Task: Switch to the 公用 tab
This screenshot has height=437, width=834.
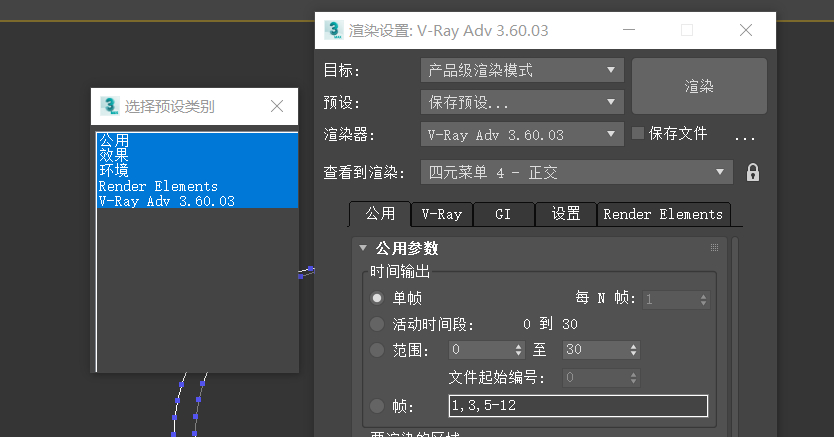Action: [380, 214]
